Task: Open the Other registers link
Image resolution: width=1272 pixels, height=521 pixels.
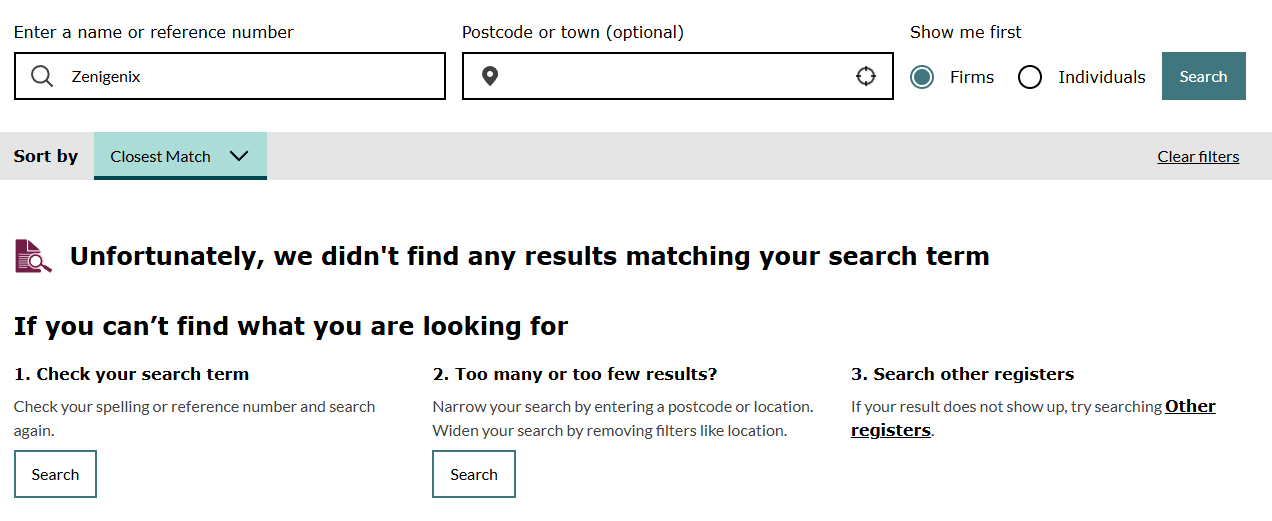Action: pyautogui.click(x=1190, y=407)
